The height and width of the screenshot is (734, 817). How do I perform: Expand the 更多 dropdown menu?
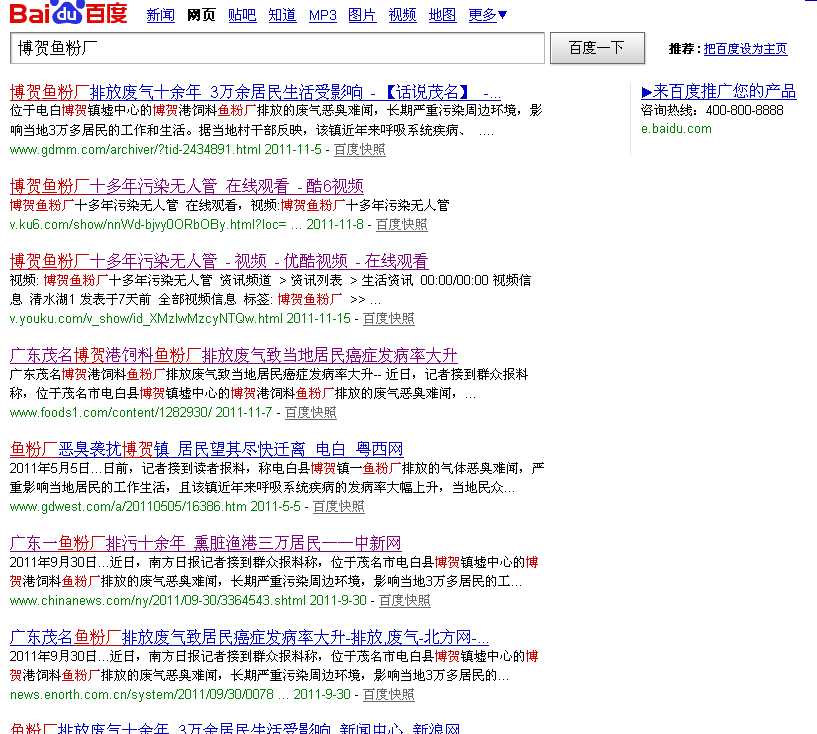(487, 16)
